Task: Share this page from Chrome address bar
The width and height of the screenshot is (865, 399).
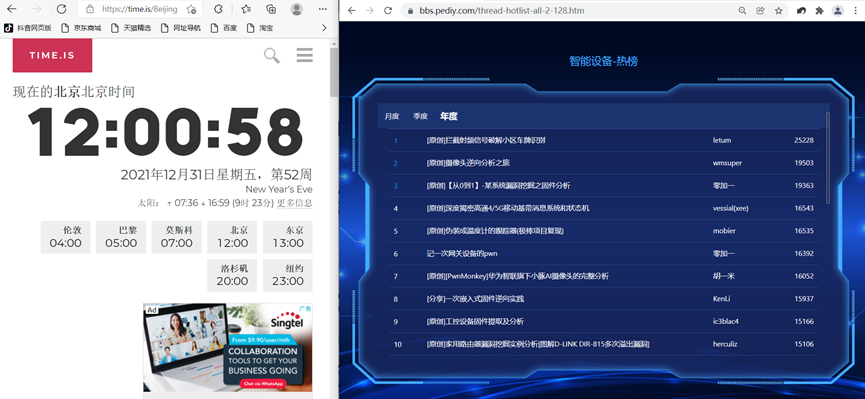Action: [x=760, y=10]
